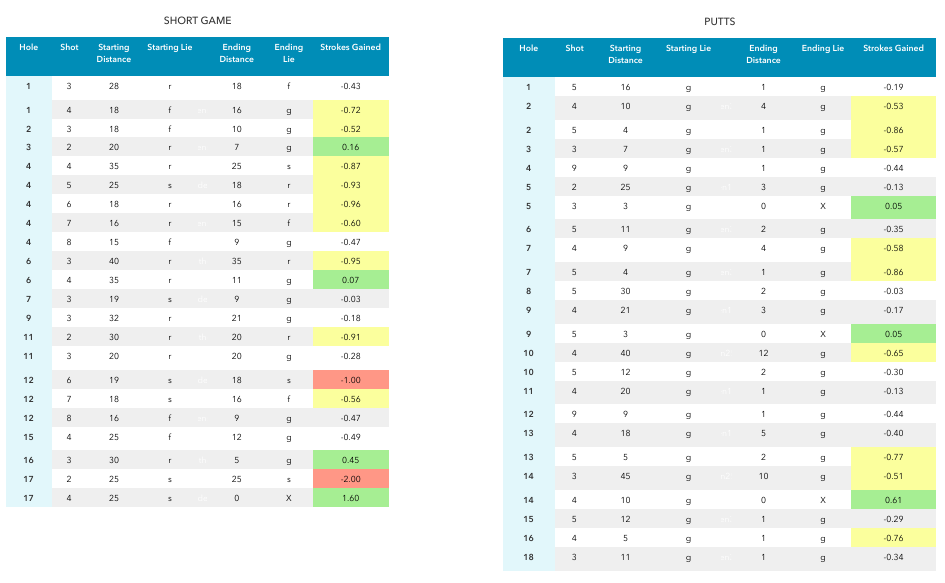Click the Hole header in Putts table
Image resolution: width=945 pixels, height=583 pixels.
tap(529, 48)
